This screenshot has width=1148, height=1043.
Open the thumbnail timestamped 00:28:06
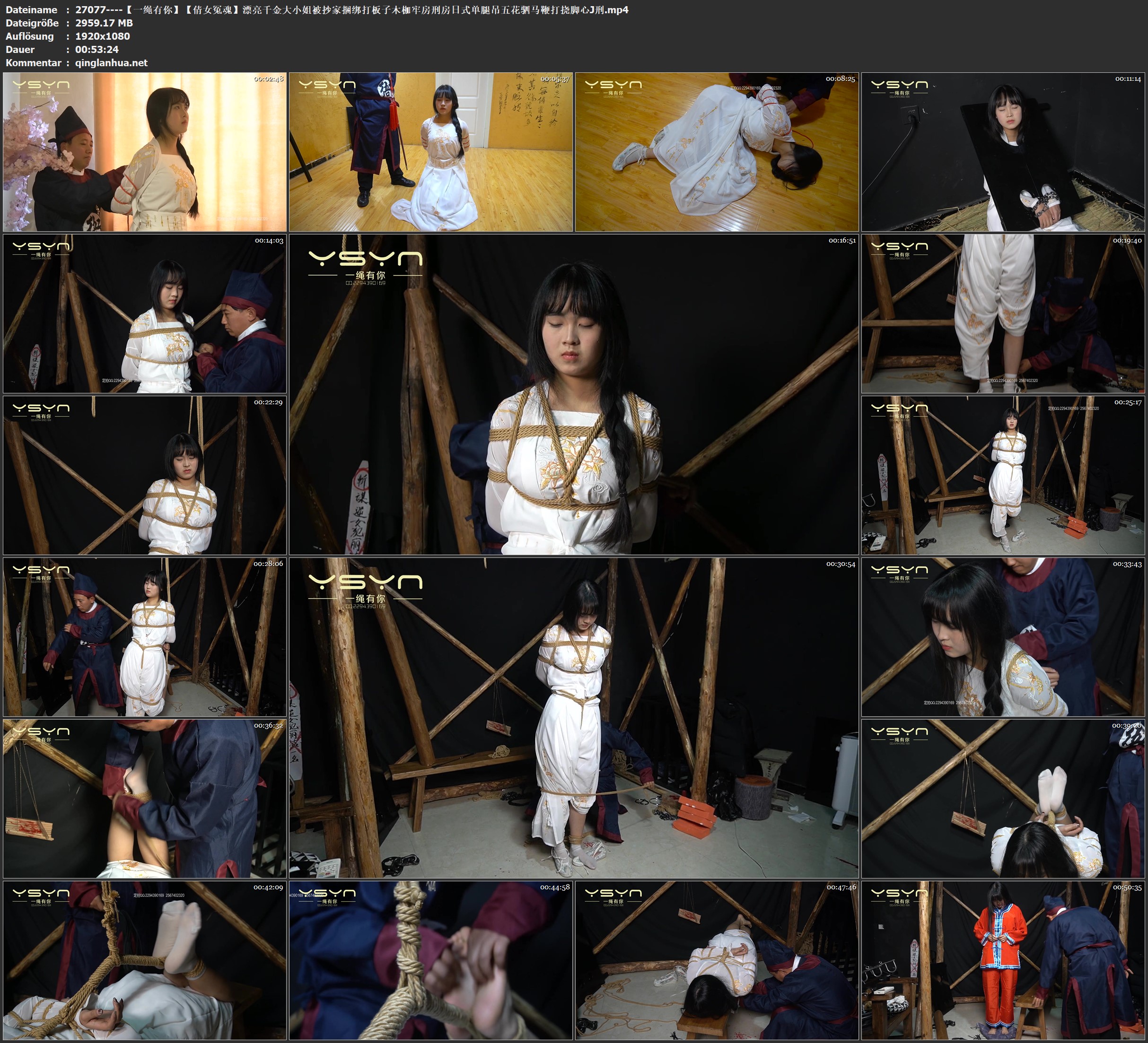coord(145,637)
